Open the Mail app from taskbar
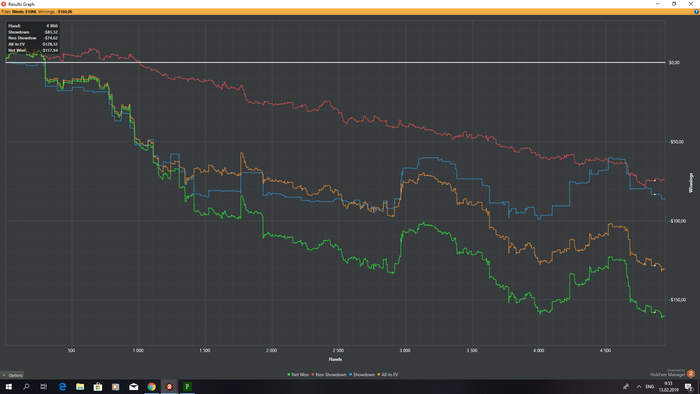Image resolution: width=700 pixels, height=394 pixels. pyautogui.click(x=133, y=387)
